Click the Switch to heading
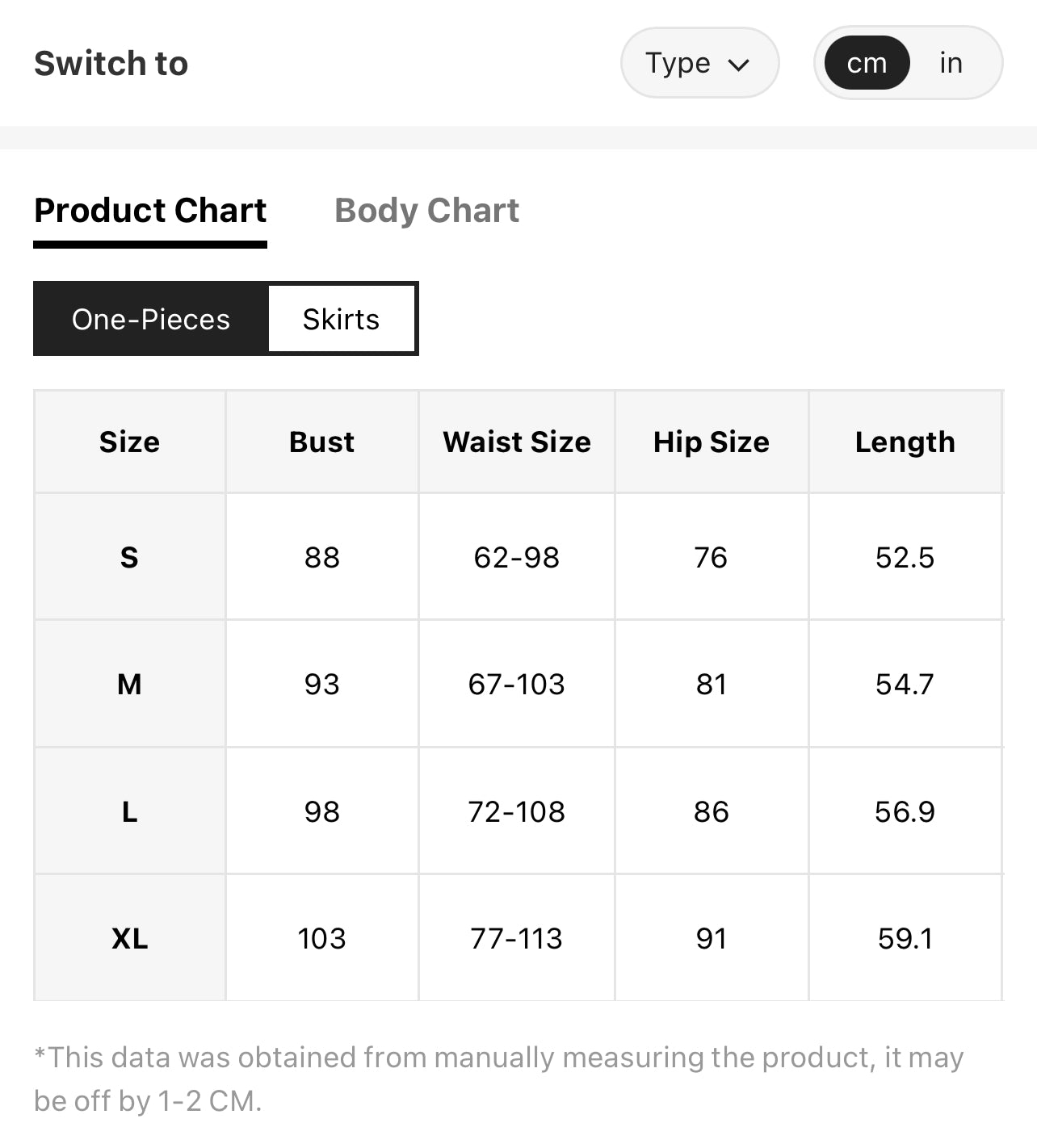Screen dimensions: 1037x1148 click(111, 63)
